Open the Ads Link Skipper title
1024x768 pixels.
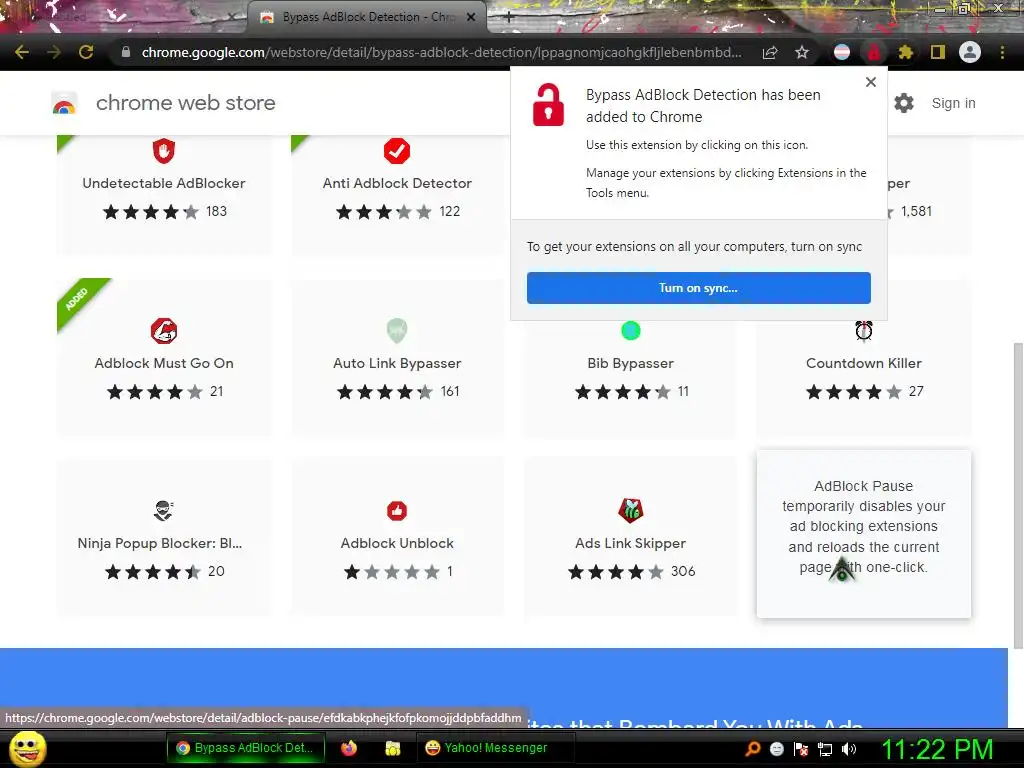click(631, 543)
